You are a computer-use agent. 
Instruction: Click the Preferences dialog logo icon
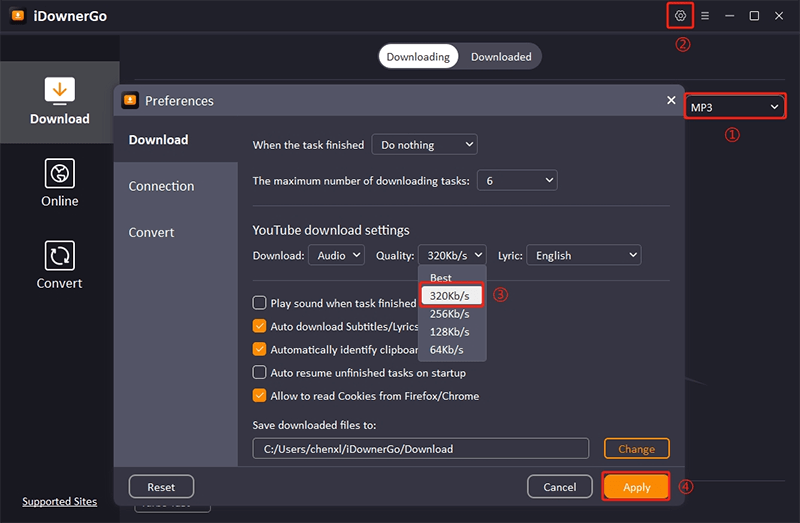tap(130, 101)
